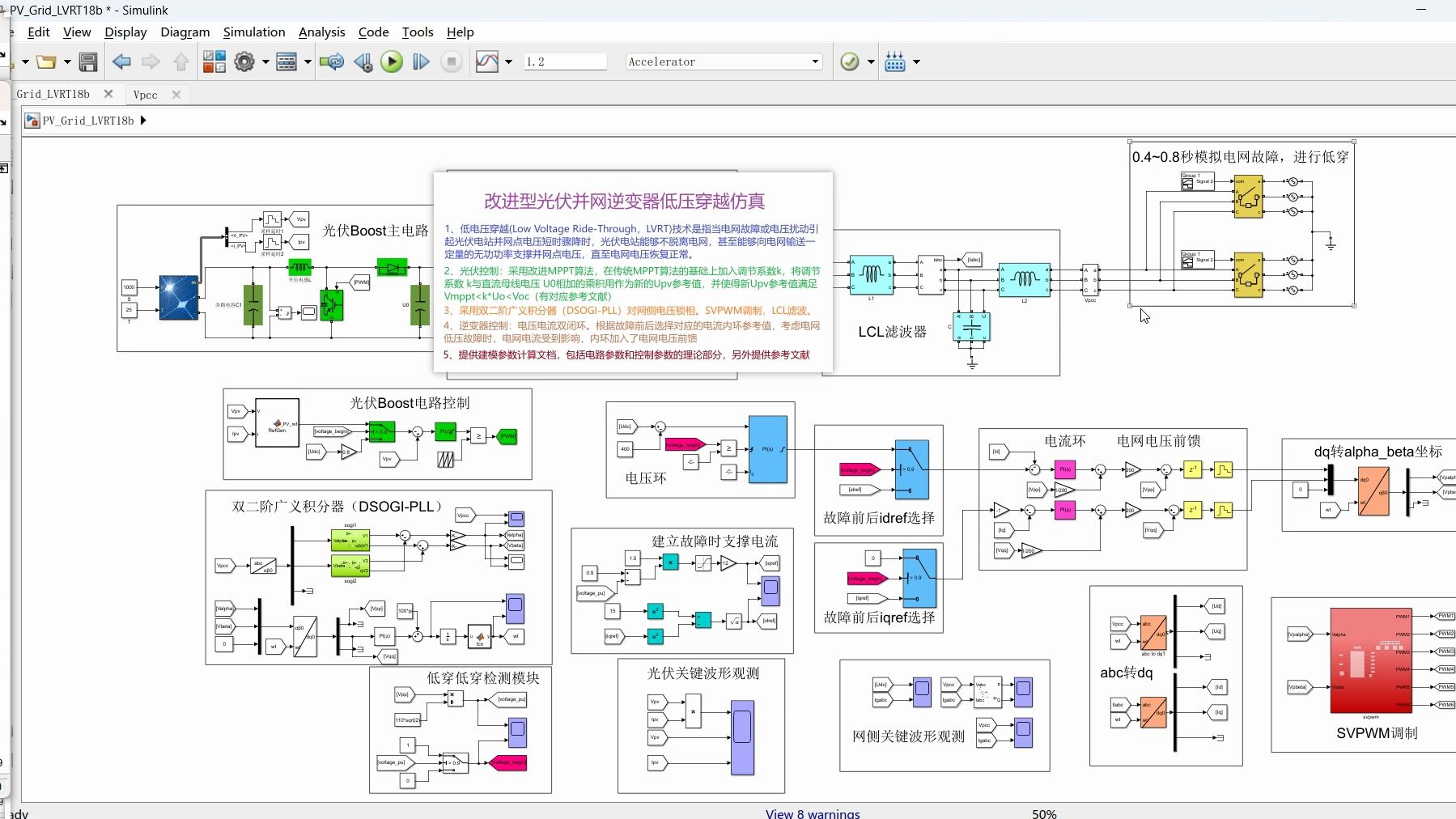Screen dimensions: 1456x819
Task: Click the Step Back icon
Action: tap(363, 62)
